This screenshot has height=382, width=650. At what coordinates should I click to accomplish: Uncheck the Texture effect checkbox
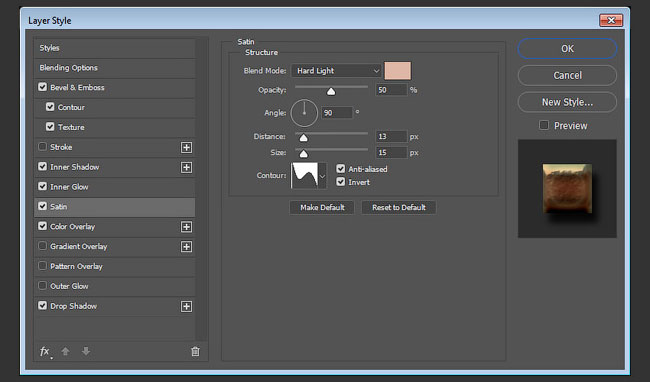pos(50,127)
